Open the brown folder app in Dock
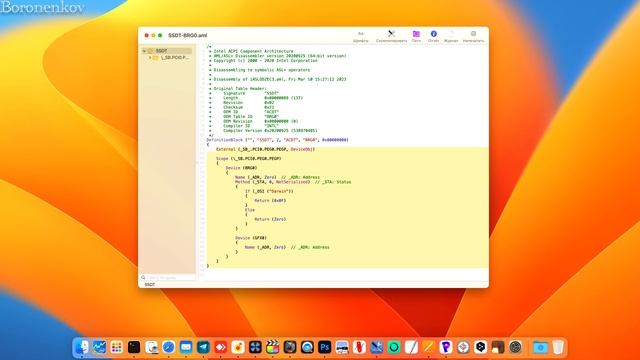The image size is (640, 360). click(498, 347)
